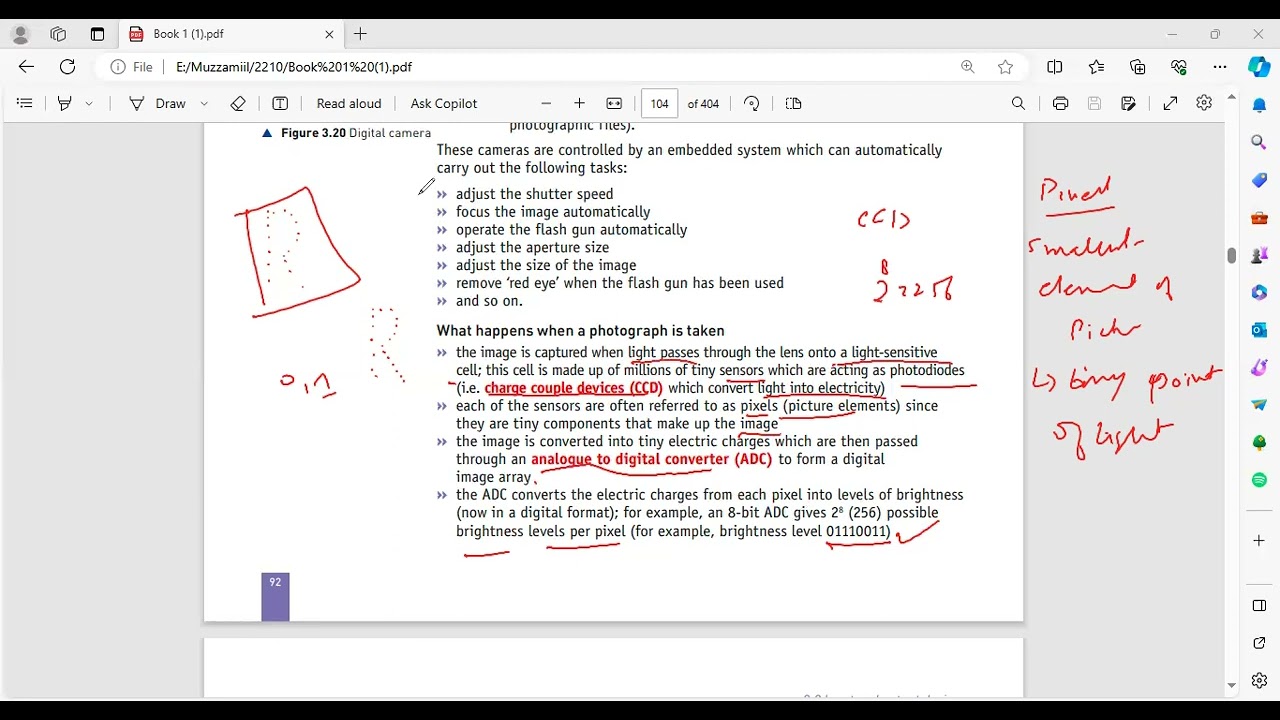Open Collections panel

tap(1138, 67)
